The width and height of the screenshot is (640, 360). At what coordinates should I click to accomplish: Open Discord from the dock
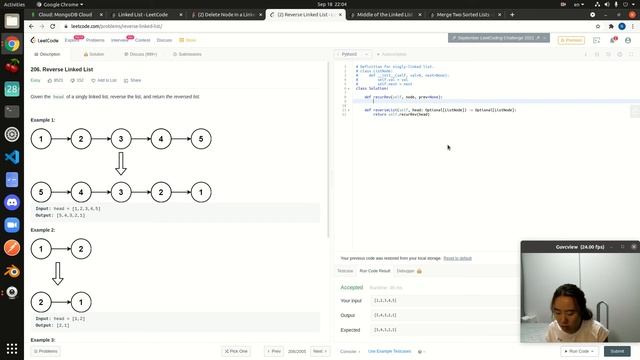(12, 202)
